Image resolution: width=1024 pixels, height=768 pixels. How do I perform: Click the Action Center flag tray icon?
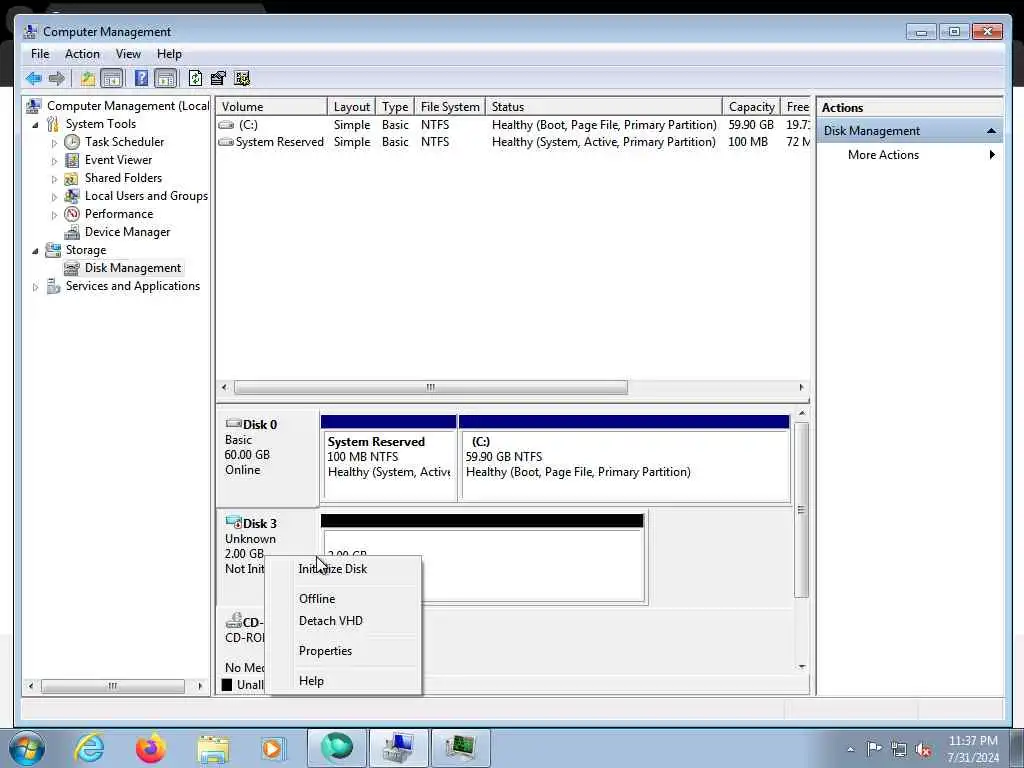click(x=874, y=749)
